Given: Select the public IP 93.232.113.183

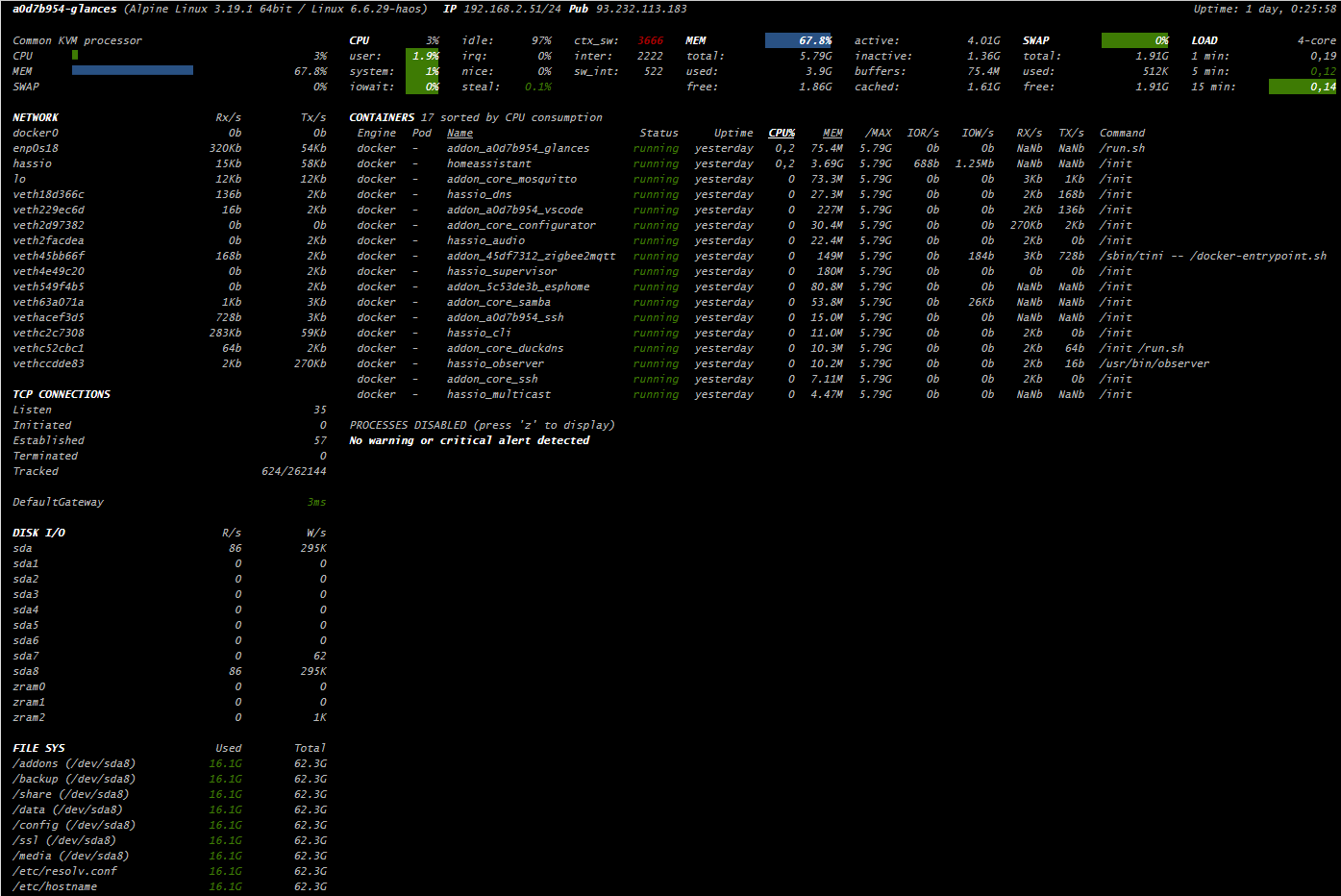Looking at the screenshot, I should [641, 9].
